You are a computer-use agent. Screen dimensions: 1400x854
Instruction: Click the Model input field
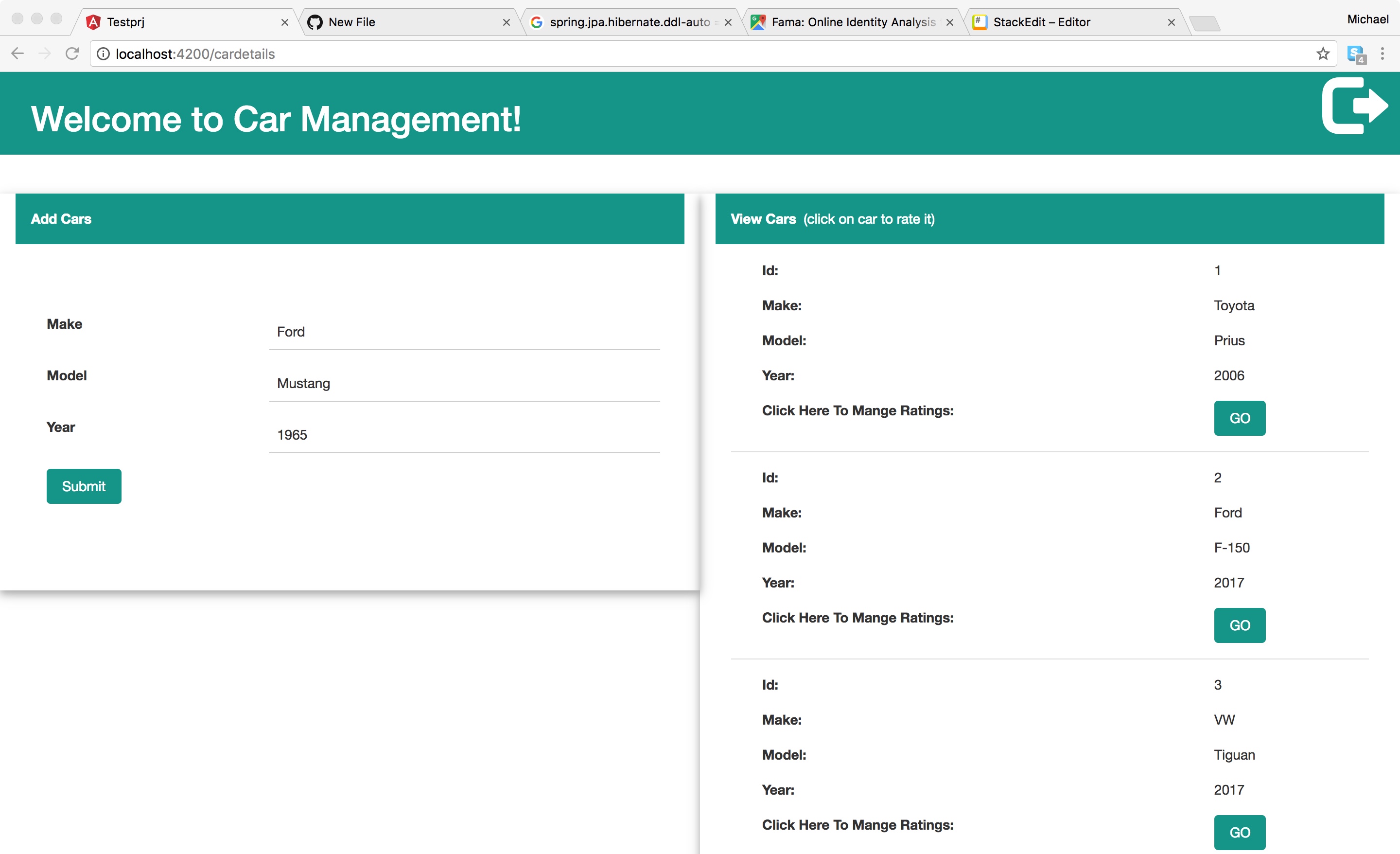[x=462, y=384]
